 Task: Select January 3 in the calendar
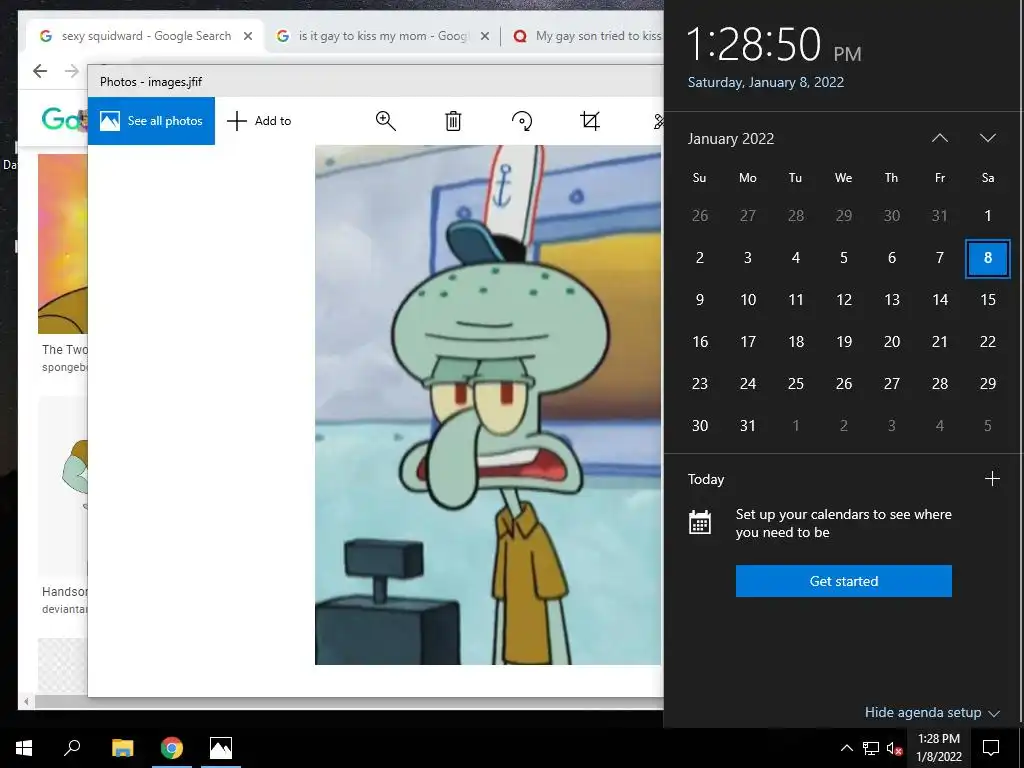748,258
